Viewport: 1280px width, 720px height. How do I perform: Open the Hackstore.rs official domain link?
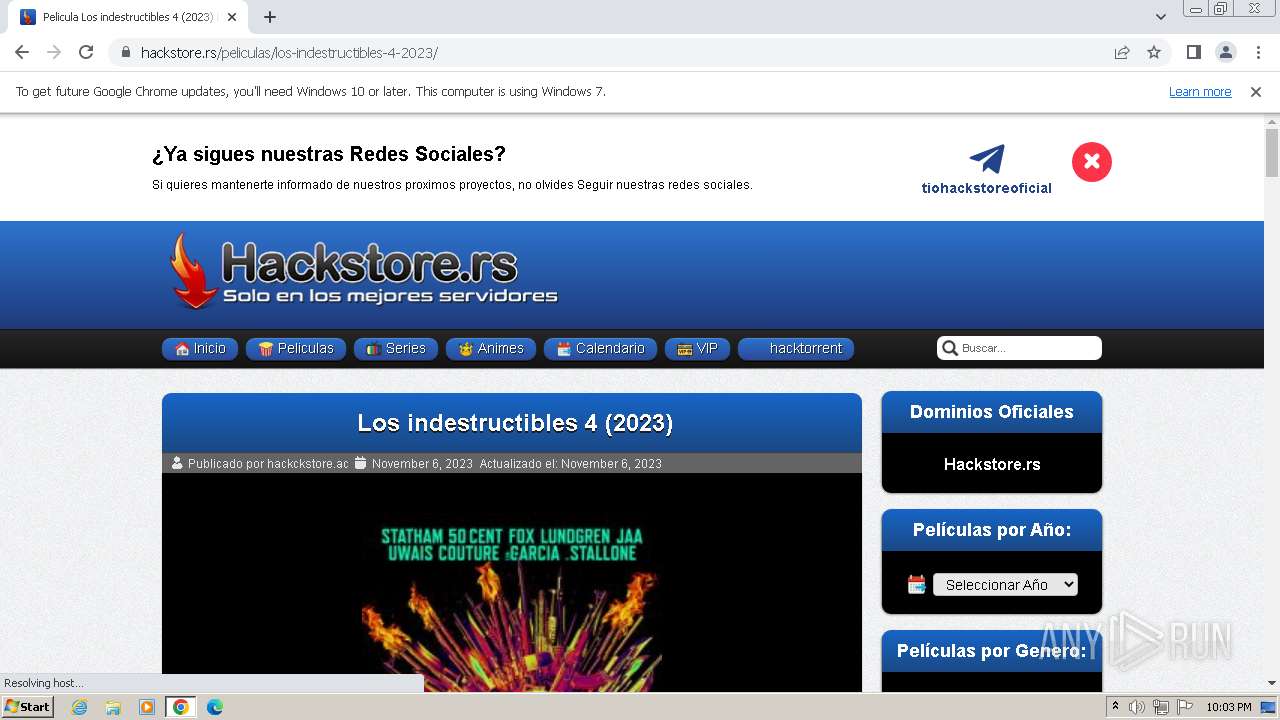[992, 464]
